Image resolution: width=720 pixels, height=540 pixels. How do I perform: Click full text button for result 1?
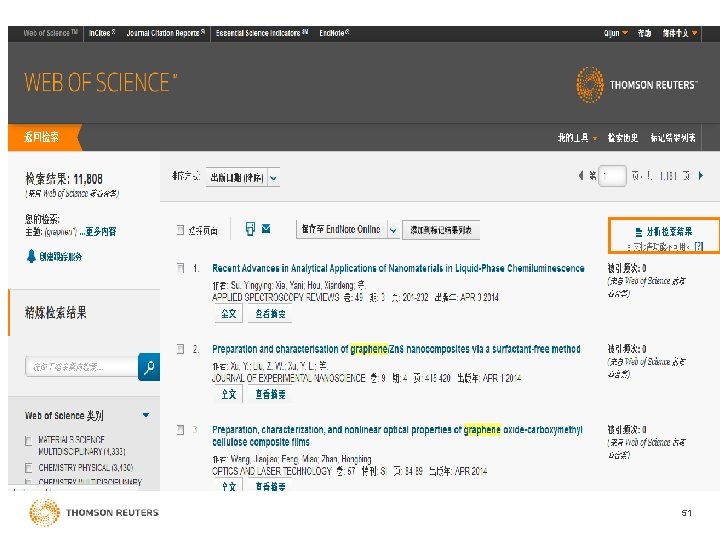pos(229,314)
